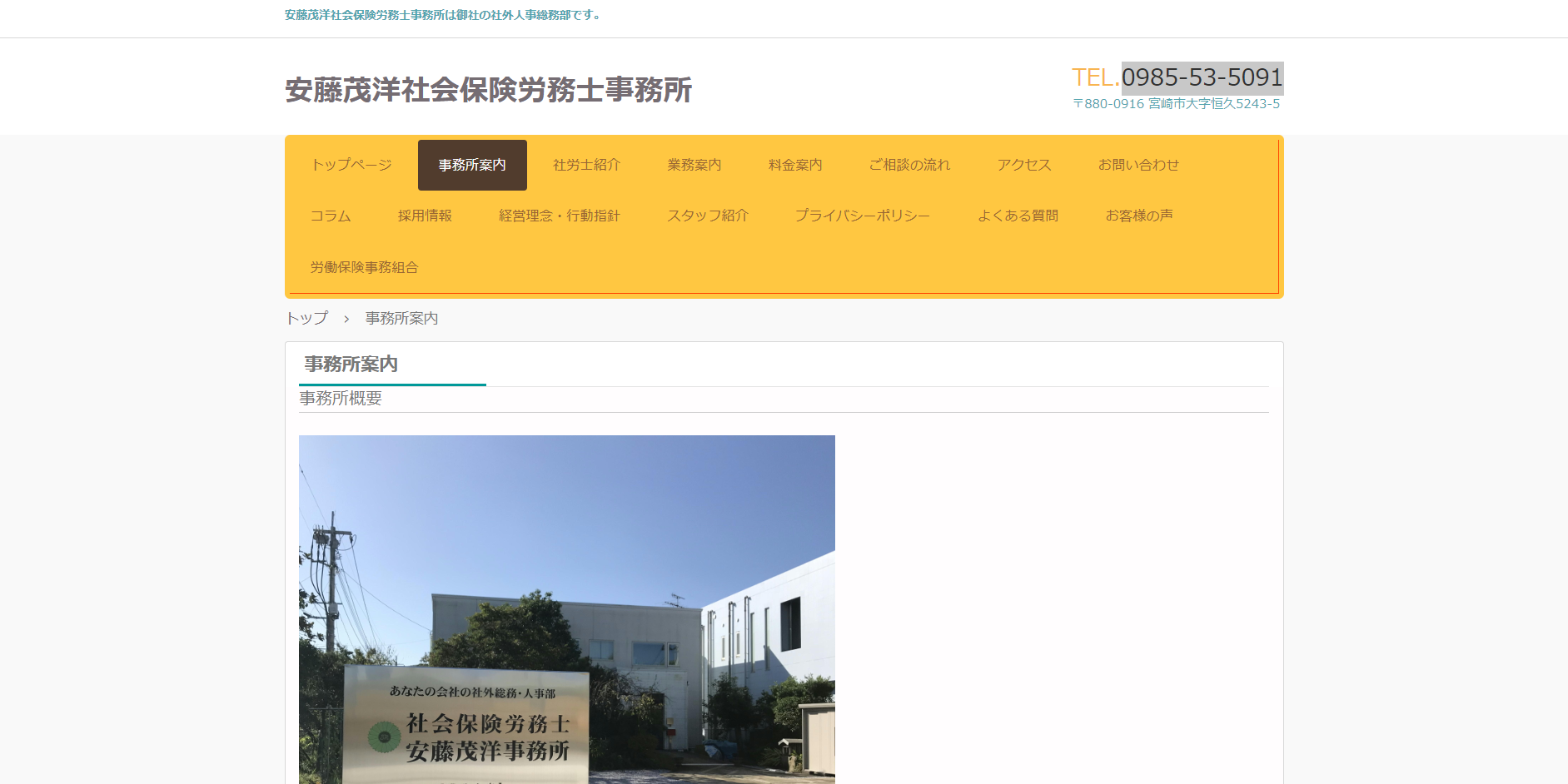Open the トップページ navigation menu item
The height and width of the screenshot is (784, 1568).
[351, 164]
